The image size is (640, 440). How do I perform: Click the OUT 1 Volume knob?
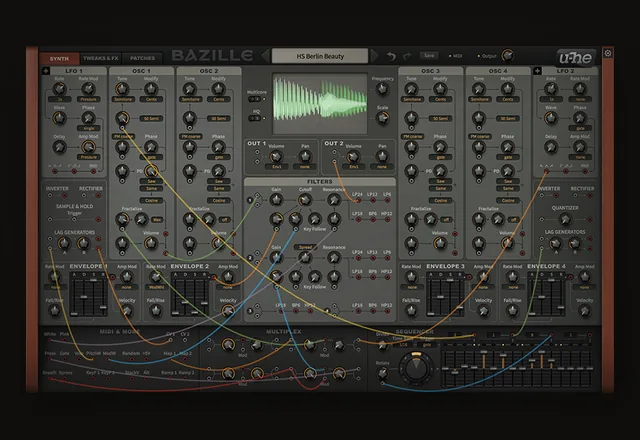[276, 156]
